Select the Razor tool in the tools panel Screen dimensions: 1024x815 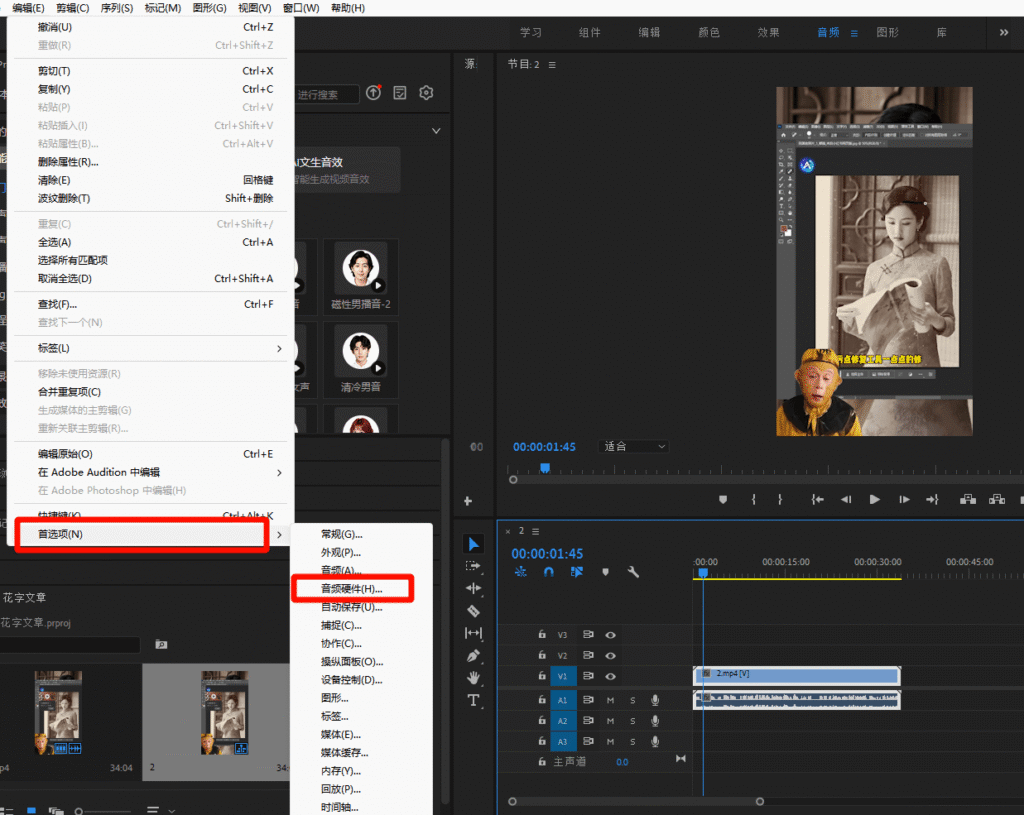click(x=474, y=611)
